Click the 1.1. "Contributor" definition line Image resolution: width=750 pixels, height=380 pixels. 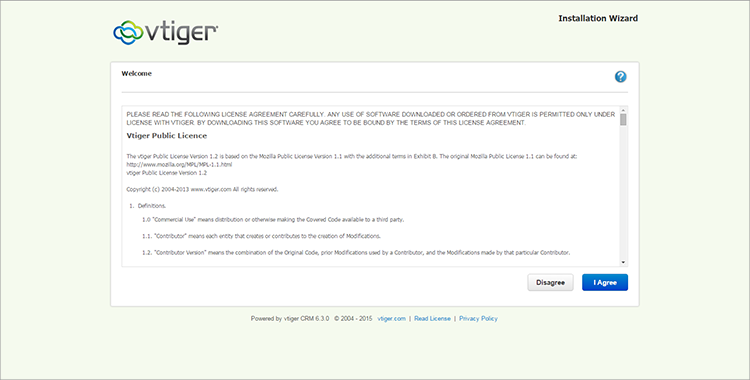[261, 236]
